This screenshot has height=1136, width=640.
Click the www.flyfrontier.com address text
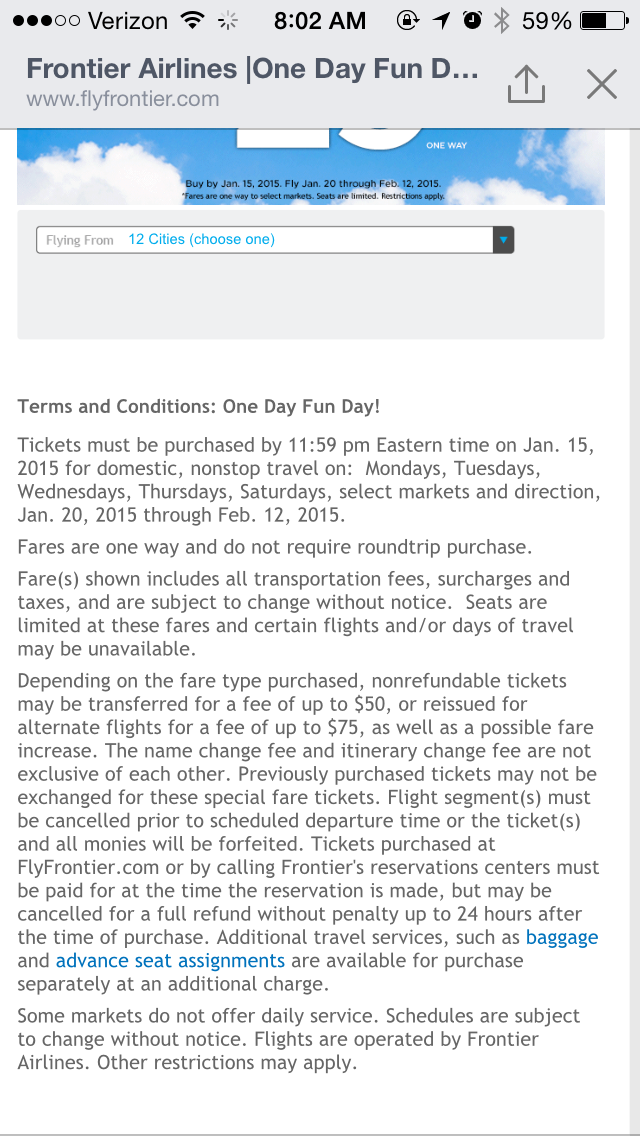(x=122, y=98)
